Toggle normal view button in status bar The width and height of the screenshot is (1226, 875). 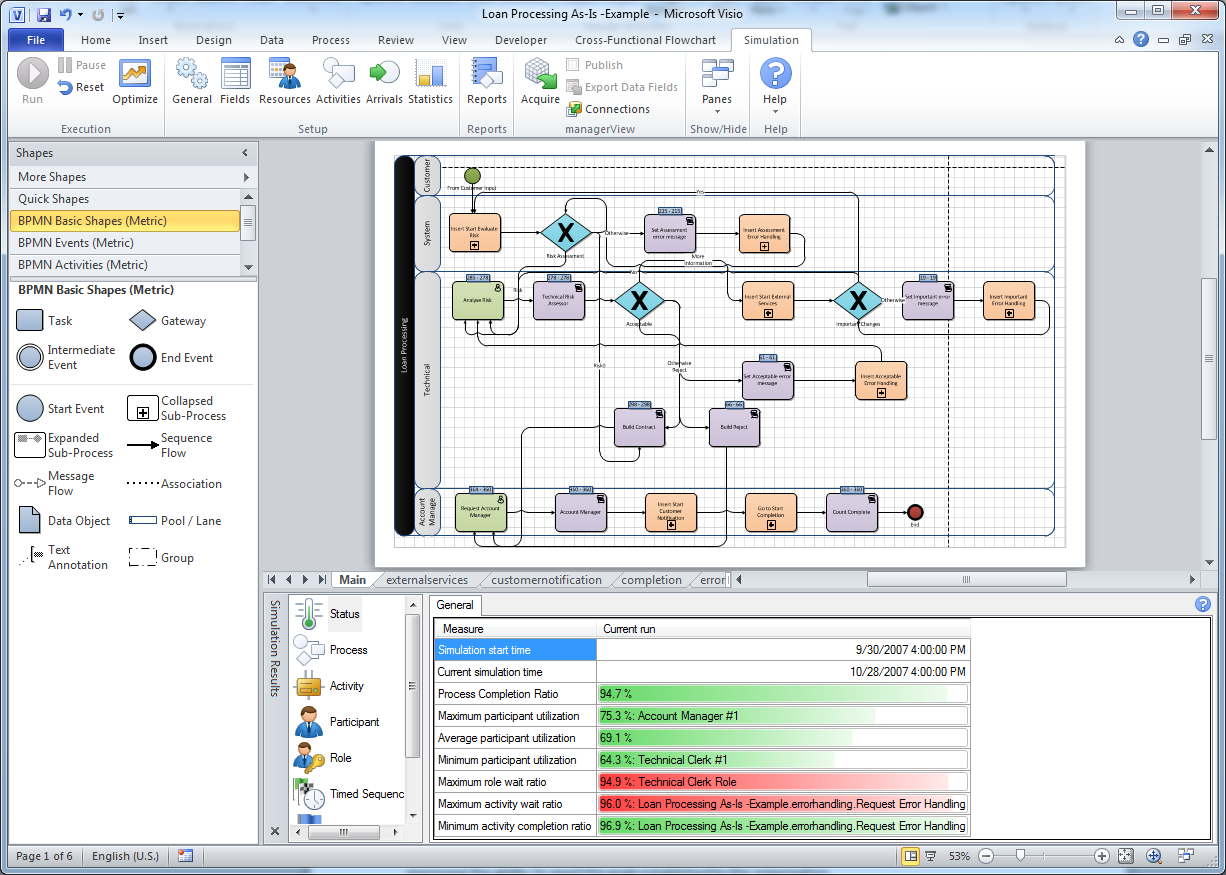coord(910,856)
